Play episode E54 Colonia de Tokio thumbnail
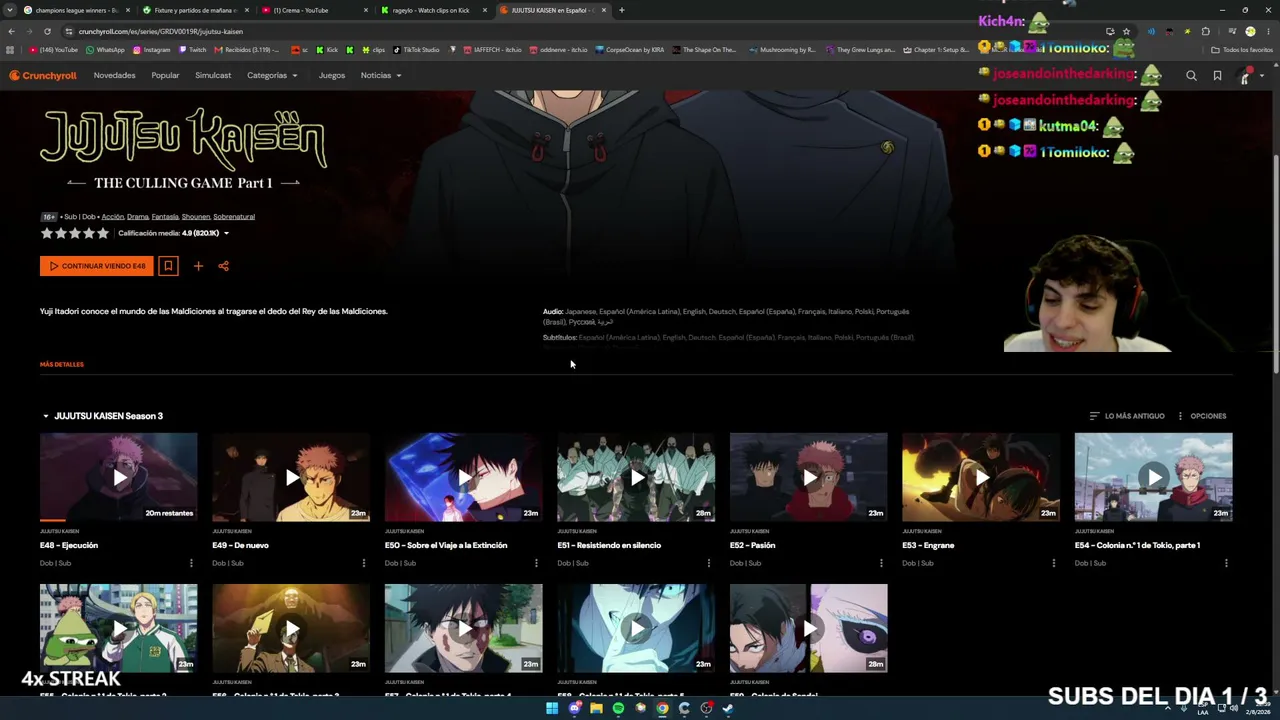The image size is (1280, 720). click(1154, 477)
